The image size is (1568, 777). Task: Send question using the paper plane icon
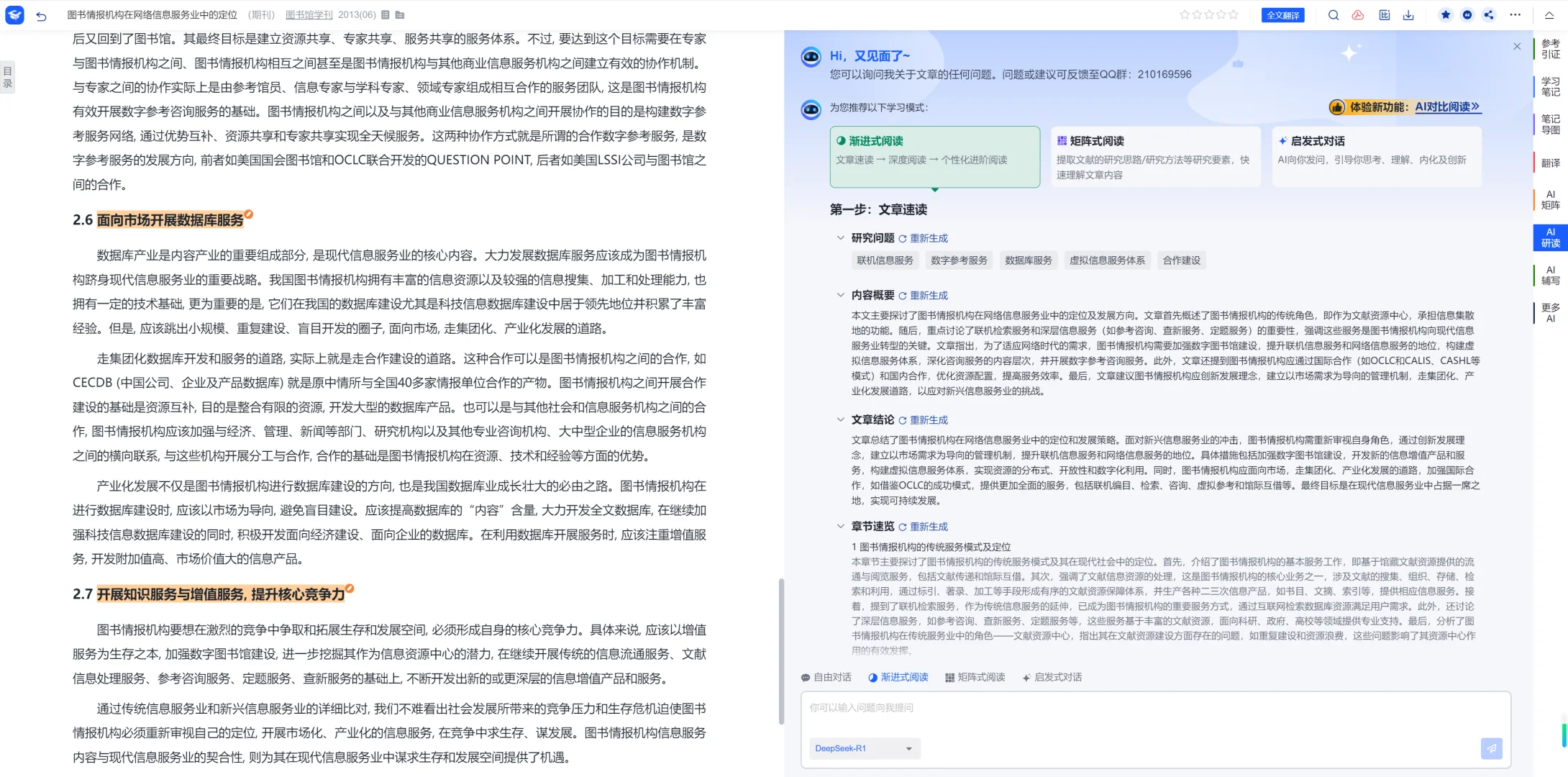click(x=1491, y=749)
